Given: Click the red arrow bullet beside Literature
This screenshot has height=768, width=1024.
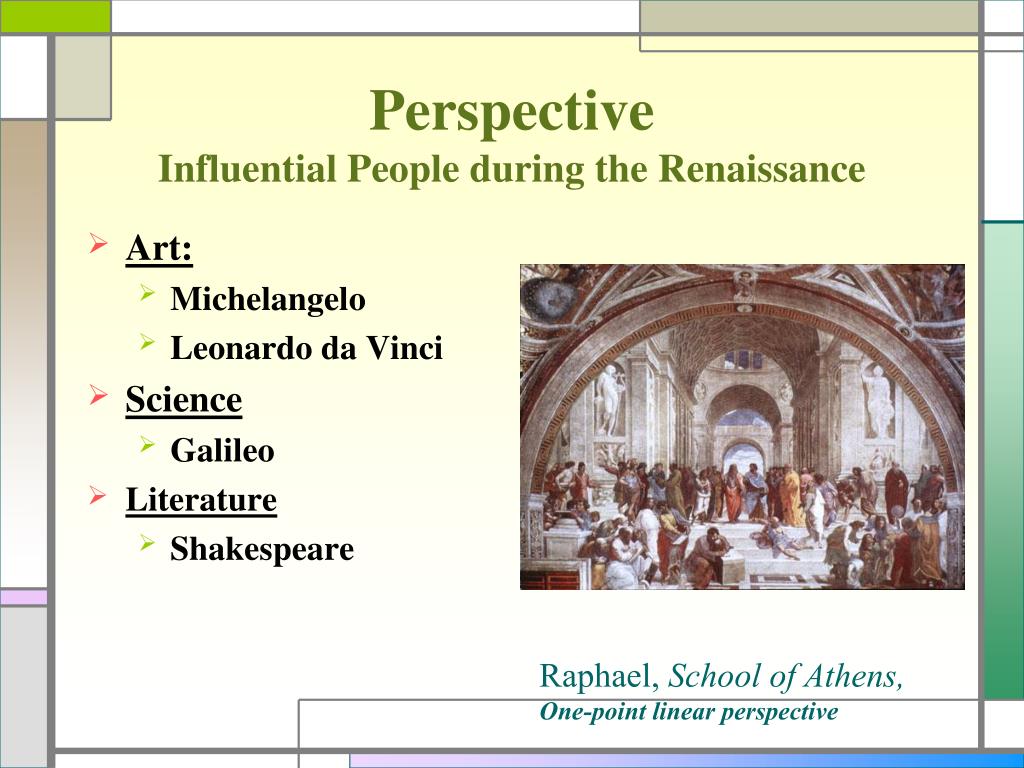Looking at the screenshot, I should pyautogui.click(x=98, y=495).
